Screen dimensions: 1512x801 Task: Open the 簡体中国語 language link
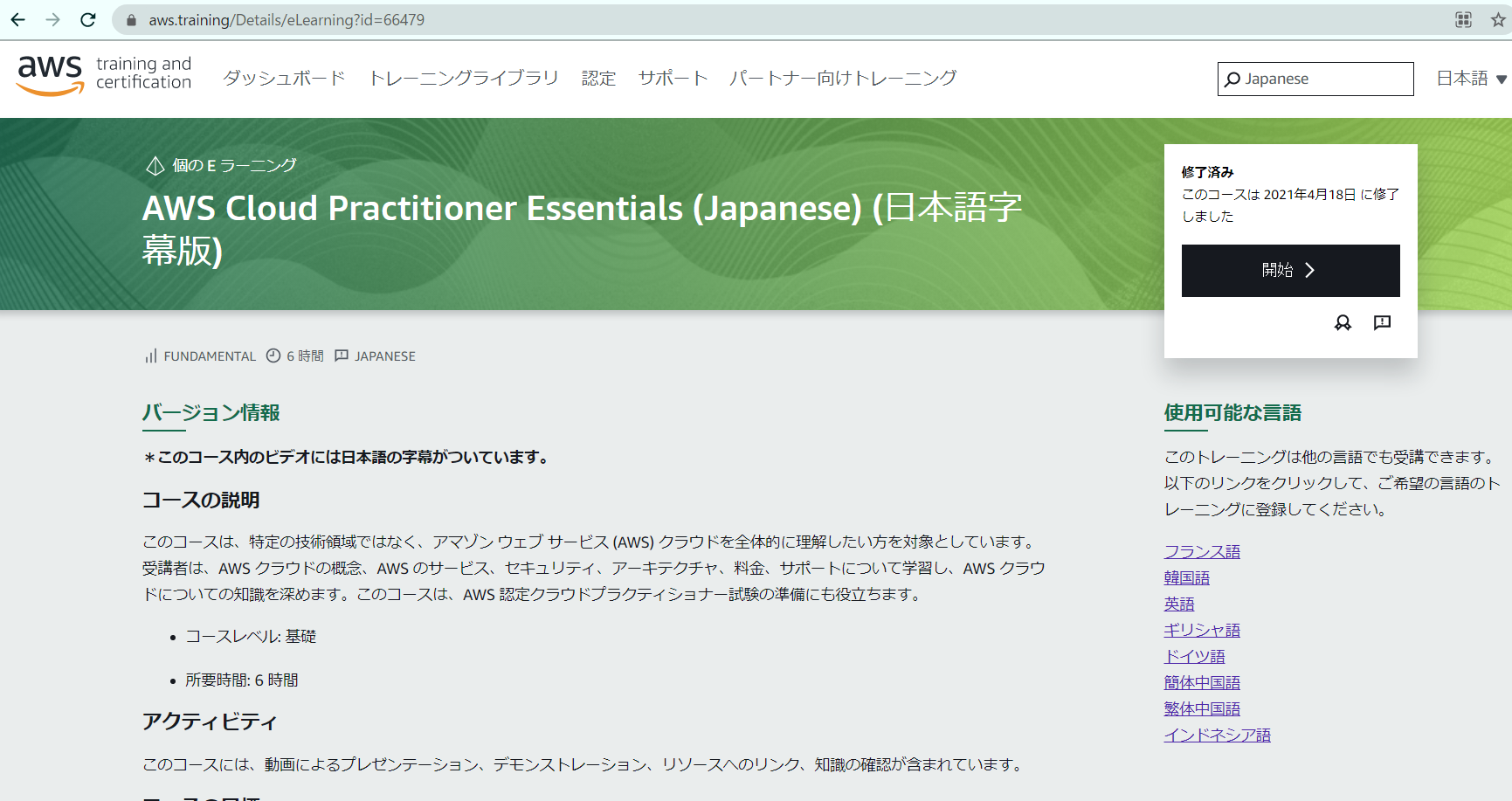click(x=1202, y=683)
